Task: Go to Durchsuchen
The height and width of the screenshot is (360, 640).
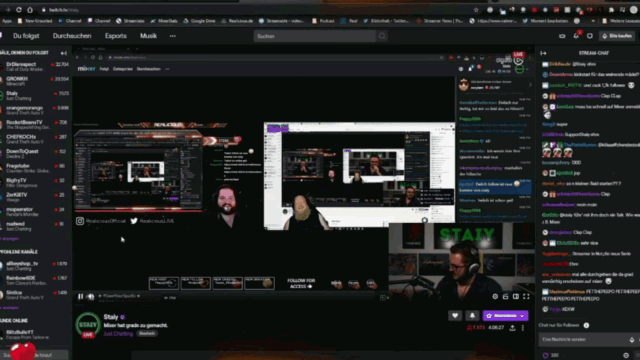Action: [x=72, y=36]
